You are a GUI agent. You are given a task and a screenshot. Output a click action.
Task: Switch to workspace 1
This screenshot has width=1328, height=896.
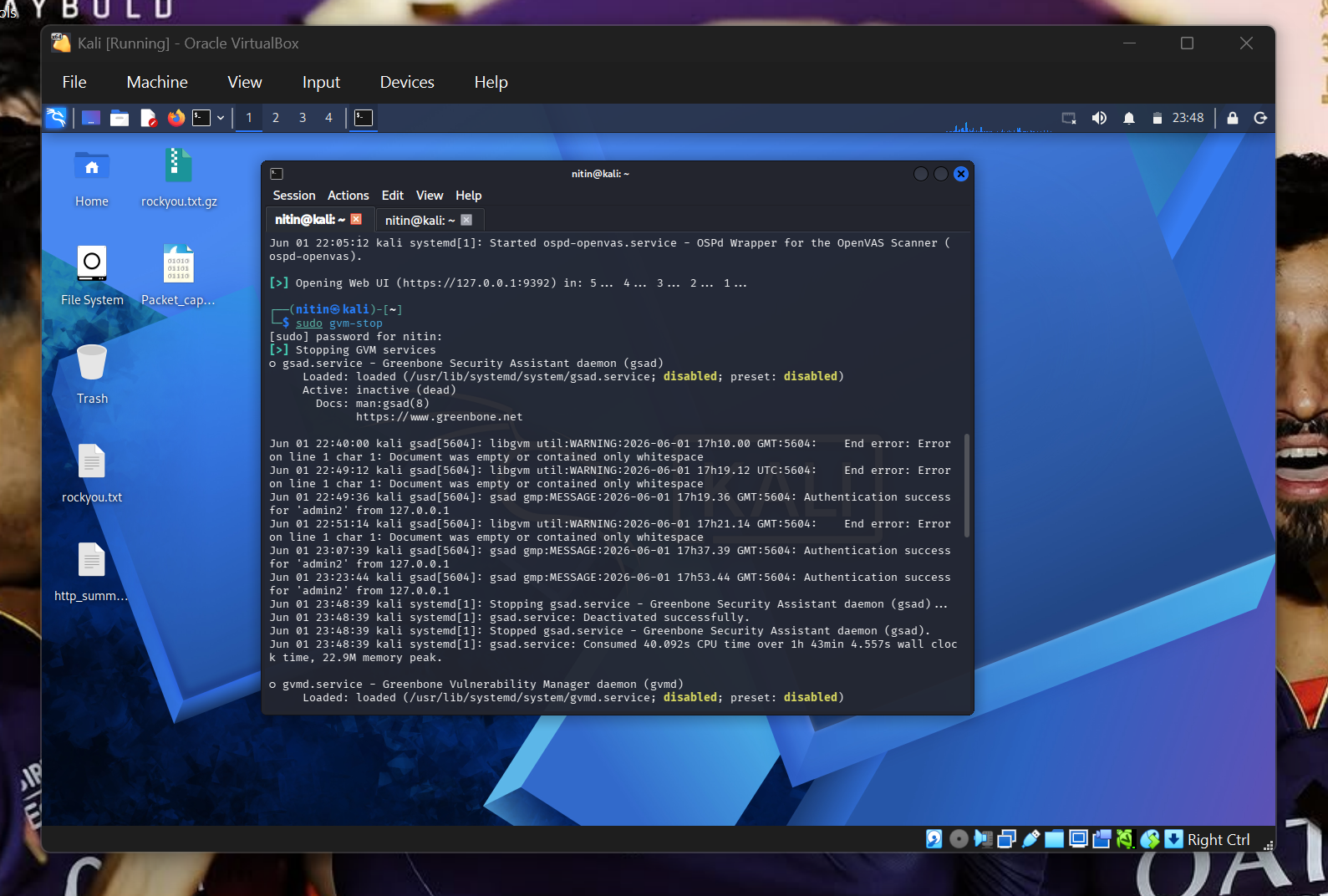(x=249, y=118)
